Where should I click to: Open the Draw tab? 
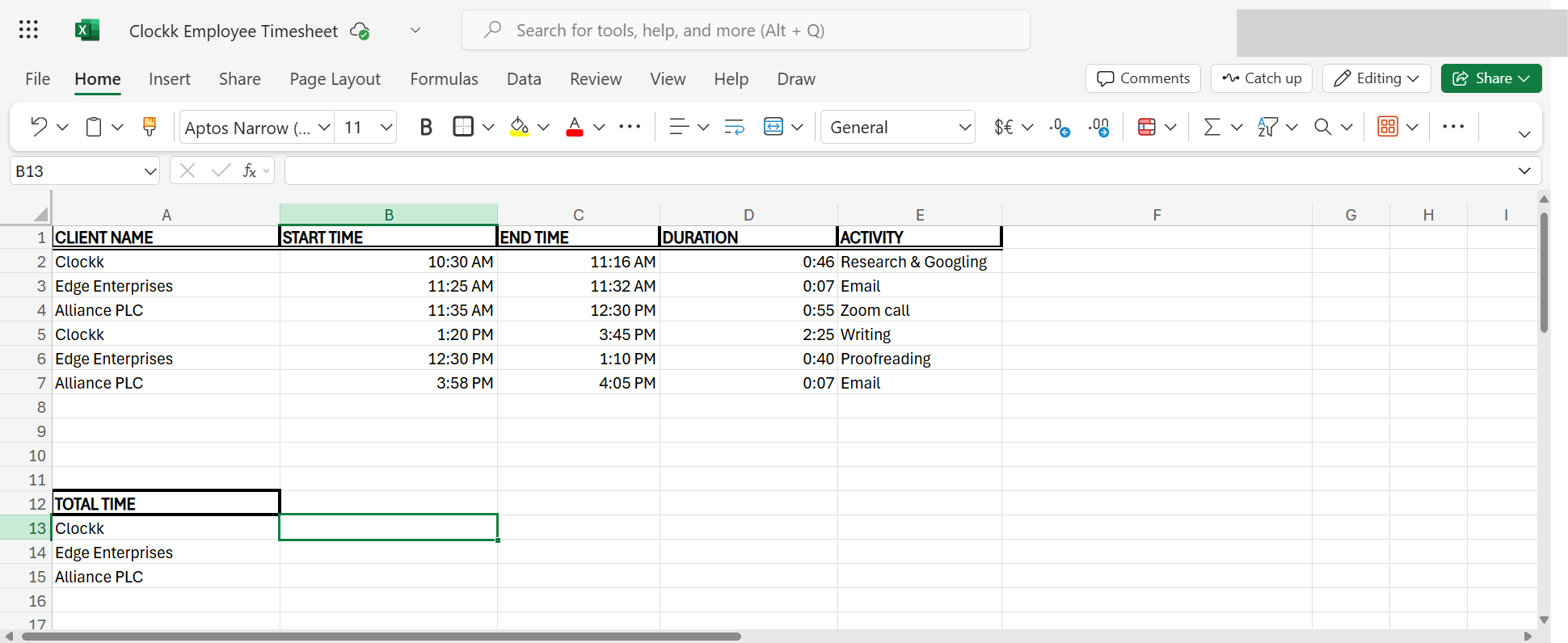(x=796, y=79)
